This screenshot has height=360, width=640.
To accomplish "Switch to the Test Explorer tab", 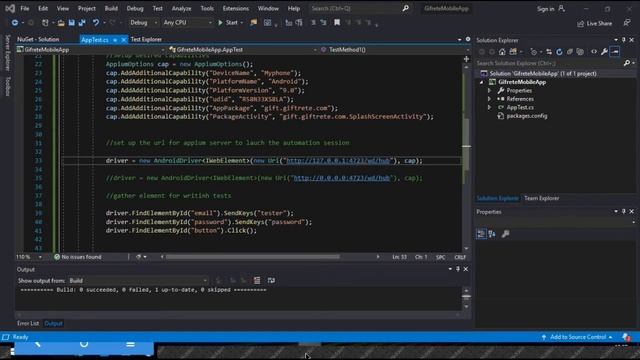I will [x=146, y=40].
